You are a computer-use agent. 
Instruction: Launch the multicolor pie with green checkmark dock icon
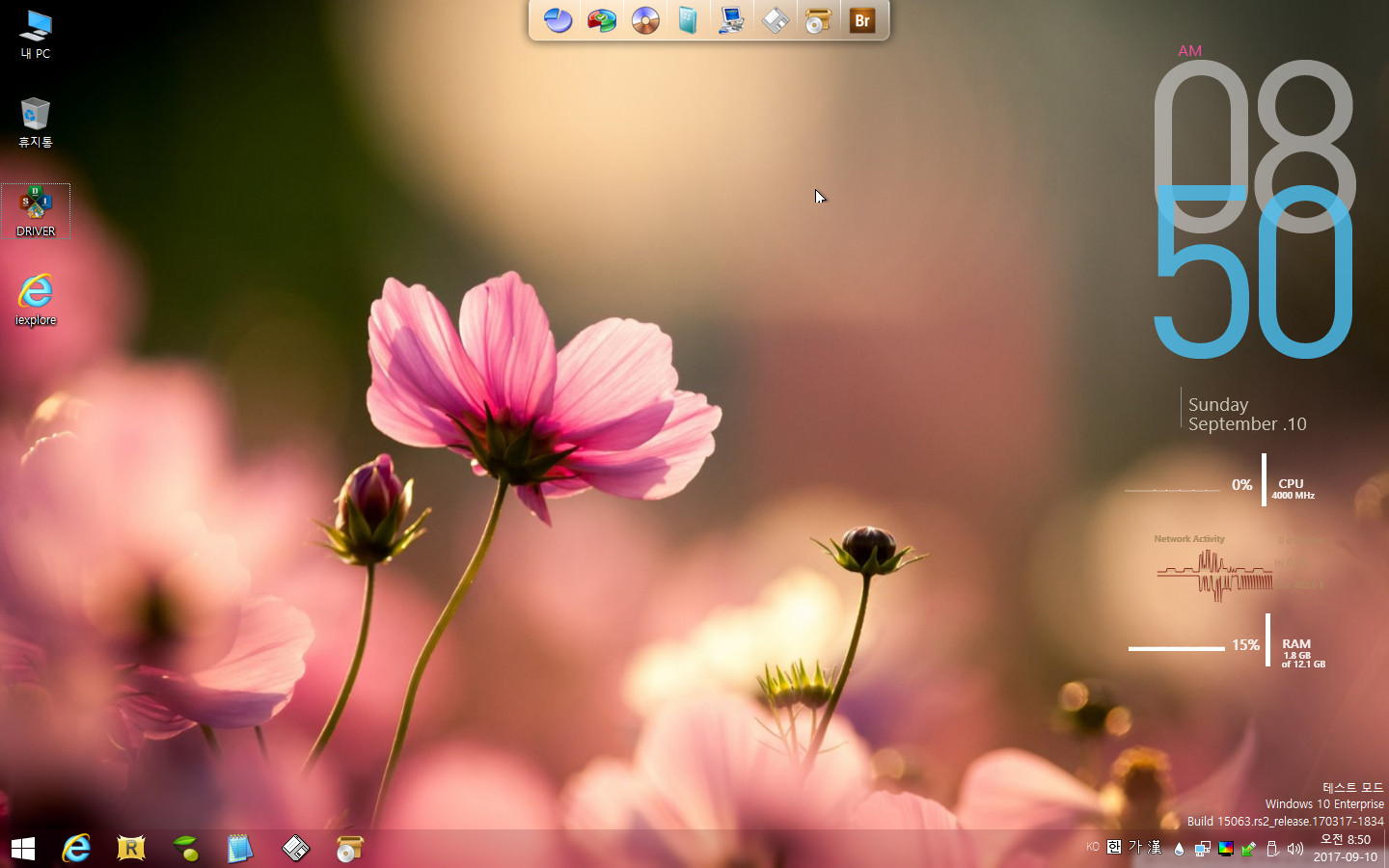602,19
